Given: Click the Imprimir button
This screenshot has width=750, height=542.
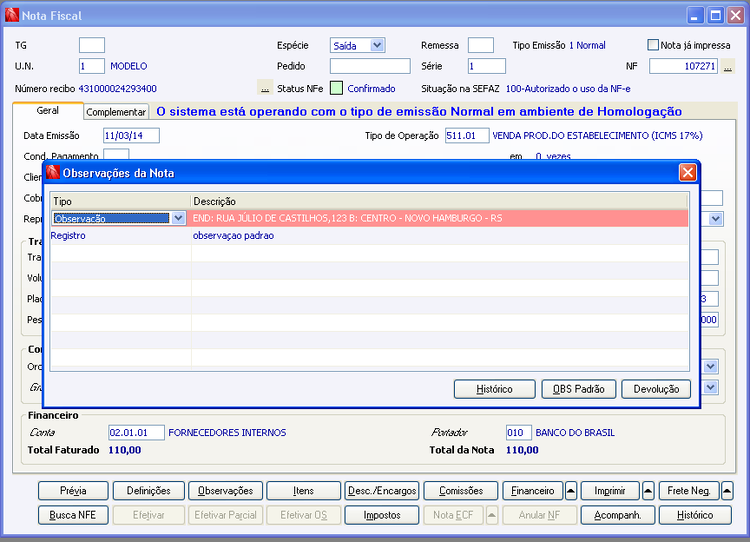Looking at the screenshot, I should [x=610, y=491].
